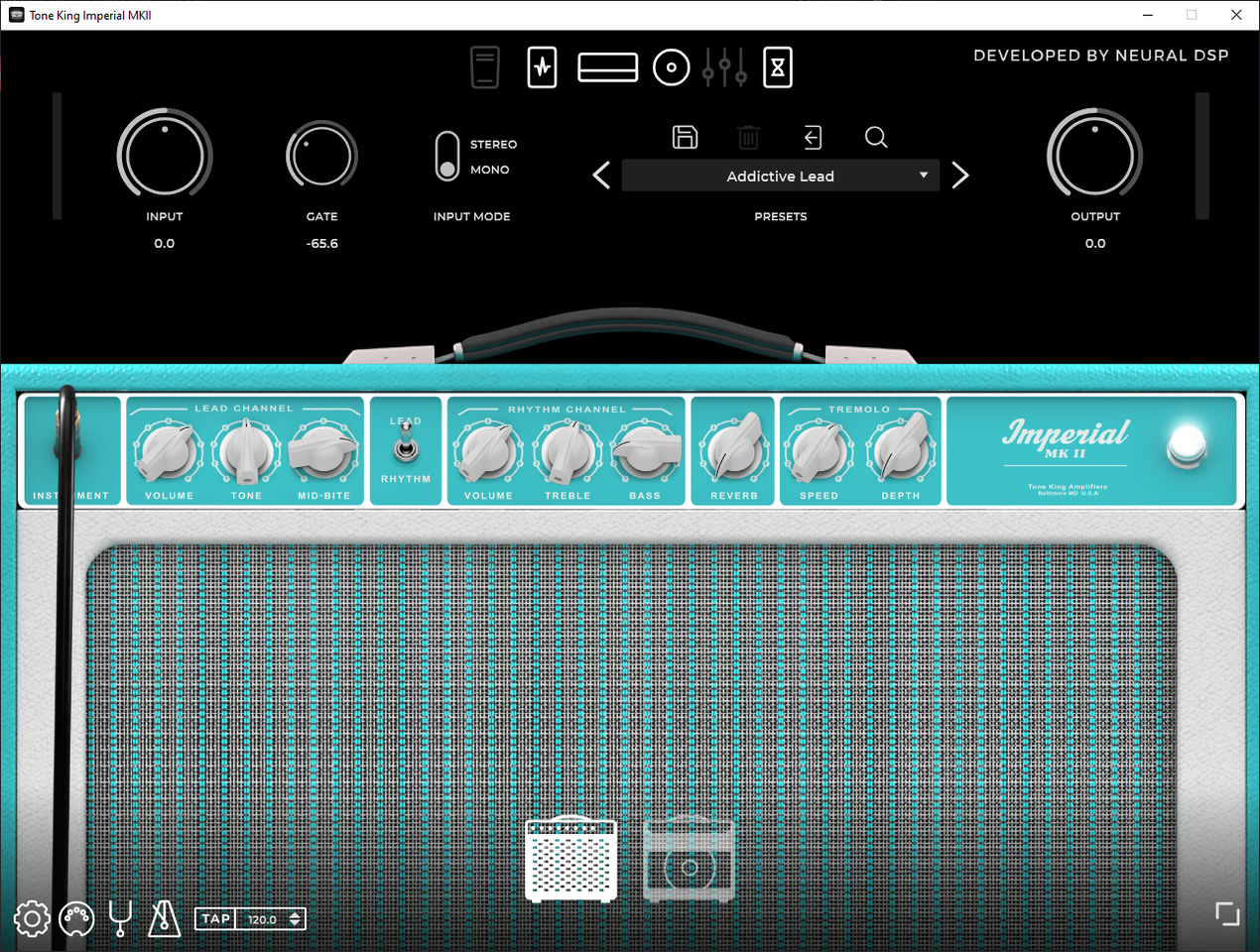The height and width of the screenshot is (952, 1260).
Task: Select the cabinet speaker view thumbnail
Action: 690,859
